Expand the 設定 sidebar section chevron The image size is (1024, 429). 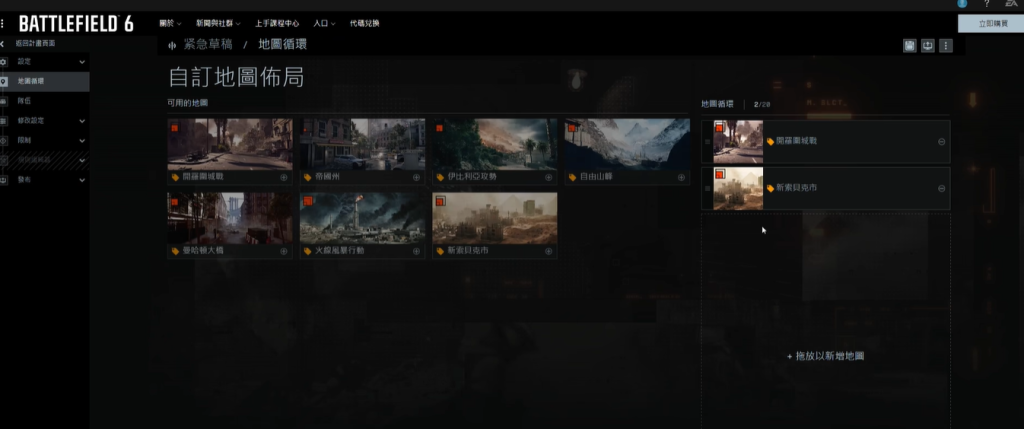pyautogui.click(x=82, y=62)
